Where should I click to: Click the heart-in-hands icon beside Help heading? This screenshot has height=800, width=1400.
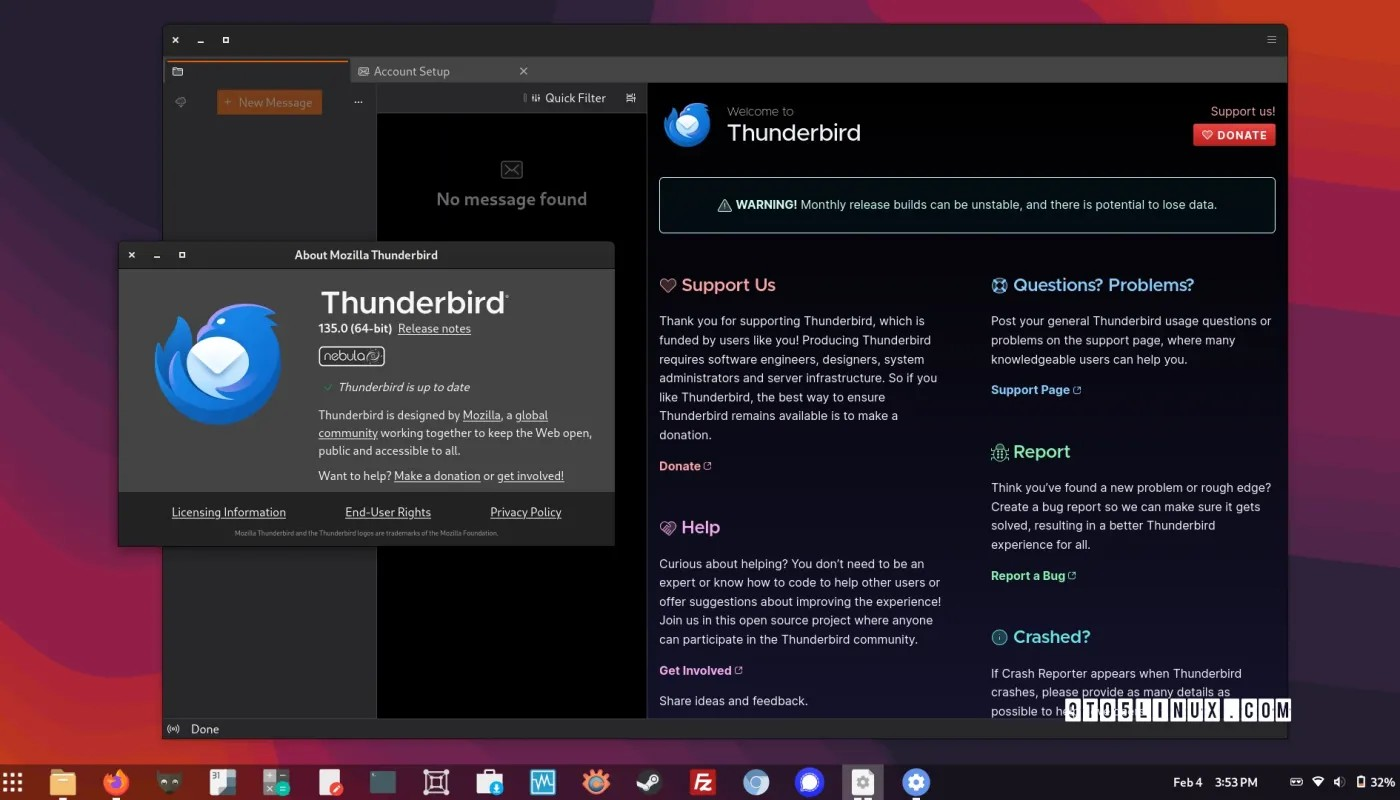667,527
